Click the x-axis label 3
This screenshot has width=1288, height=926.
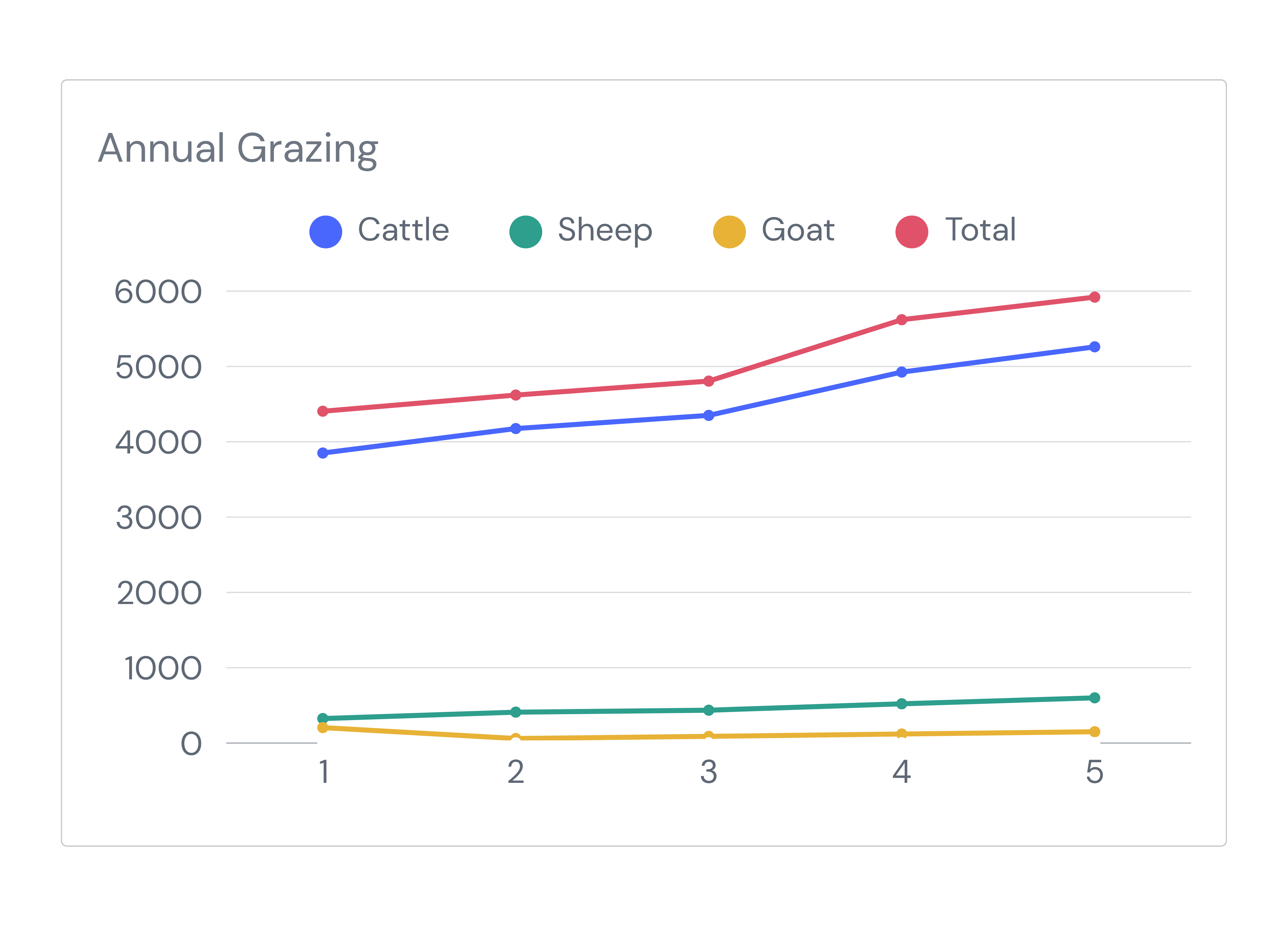[x=708, y=772]
